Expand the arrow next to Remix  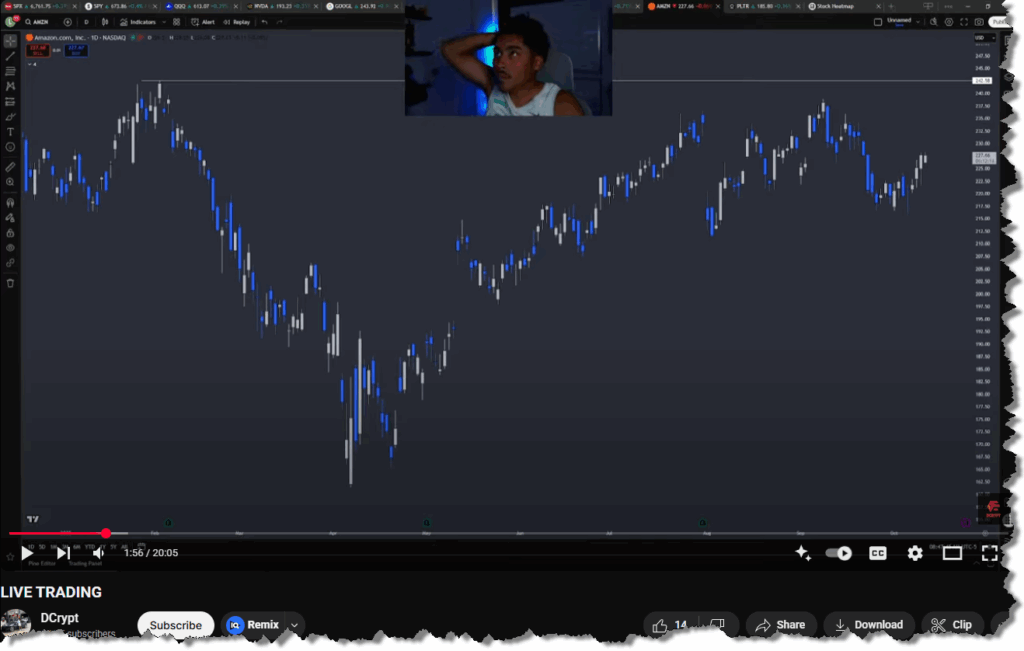tap(294, 625)
